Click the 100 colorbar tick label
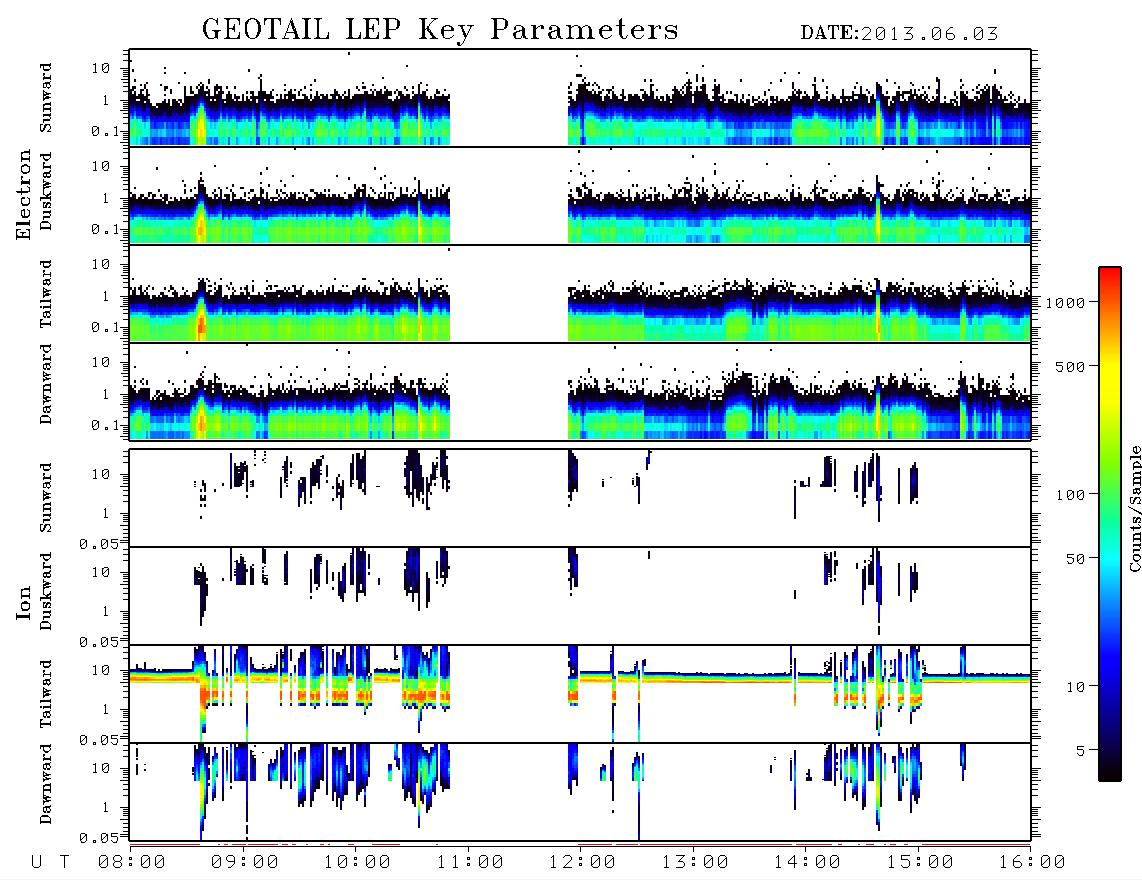The width and height of the screenshot is (1142, 880). point(1071,495)
